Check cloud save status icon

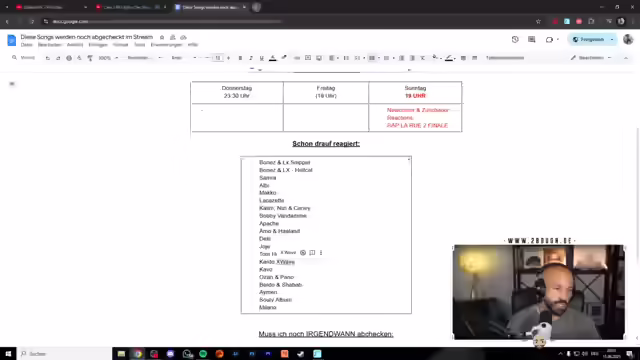(183, 37)
